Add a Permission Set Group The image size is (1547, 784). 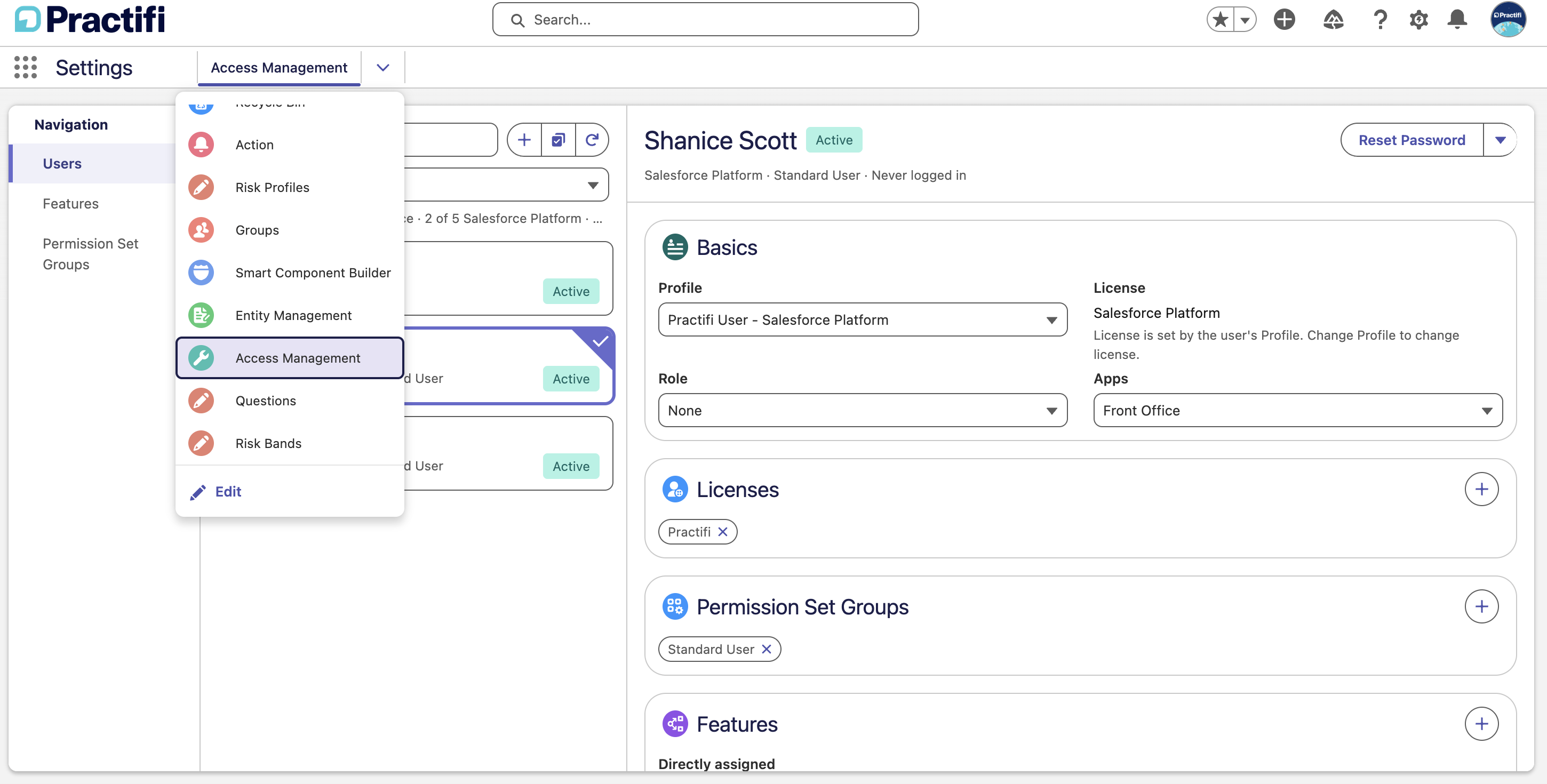click(1481, 606)
